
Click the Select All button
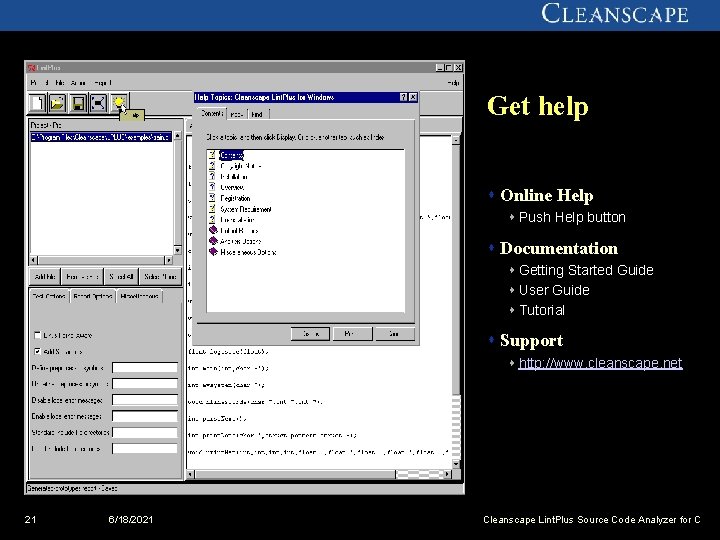(x=122, y=276)
